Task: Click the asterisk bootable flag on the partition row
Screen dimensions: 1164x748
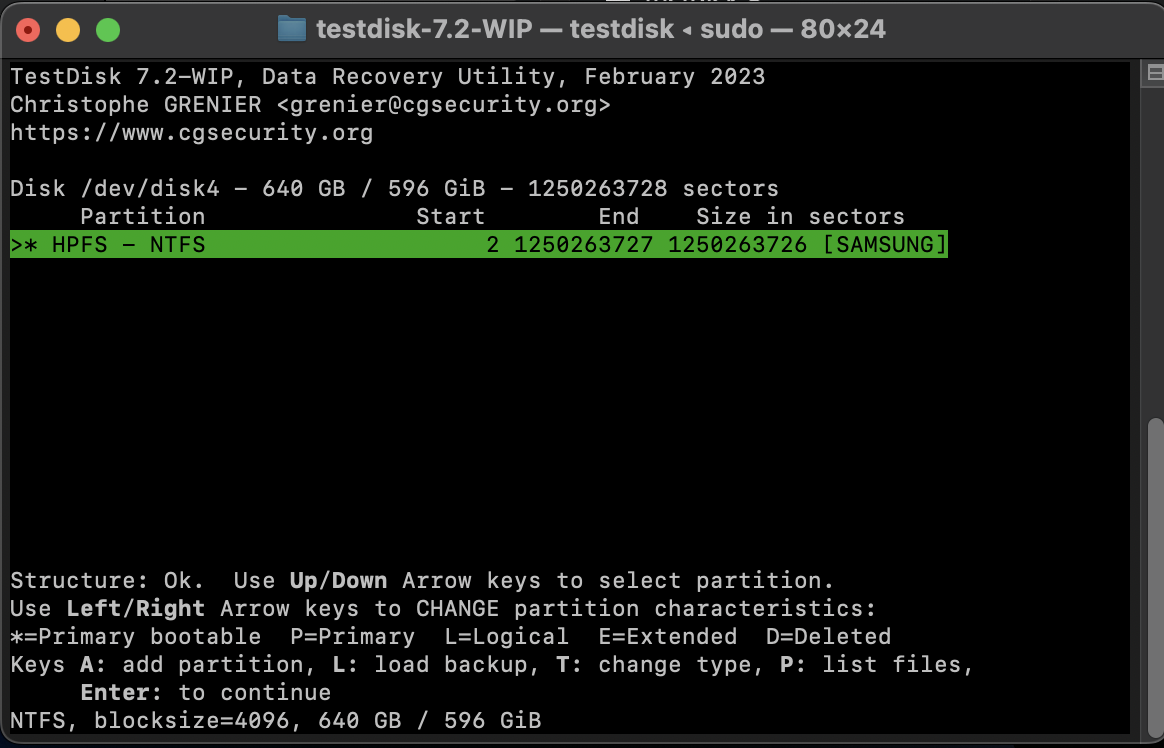Action: 31,245
